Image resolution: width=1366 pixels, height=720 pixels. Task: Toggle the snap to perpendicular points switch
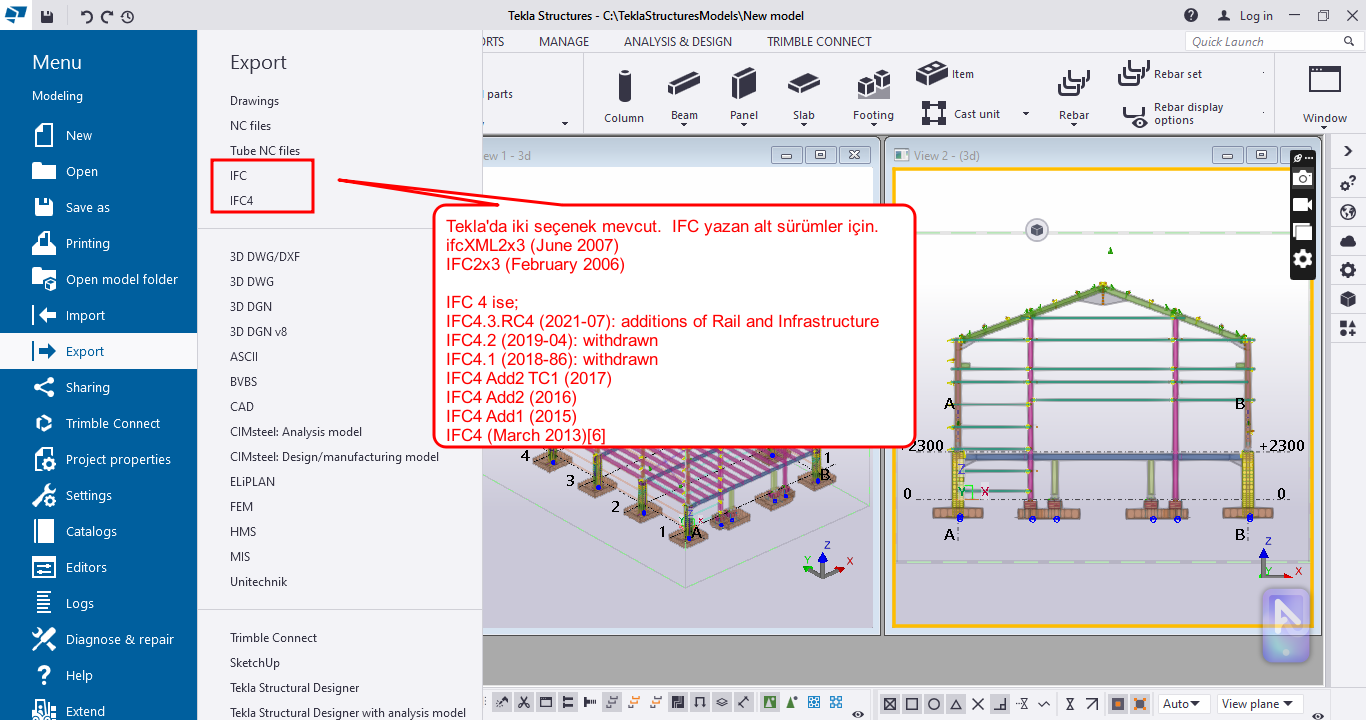[1001, 704]
